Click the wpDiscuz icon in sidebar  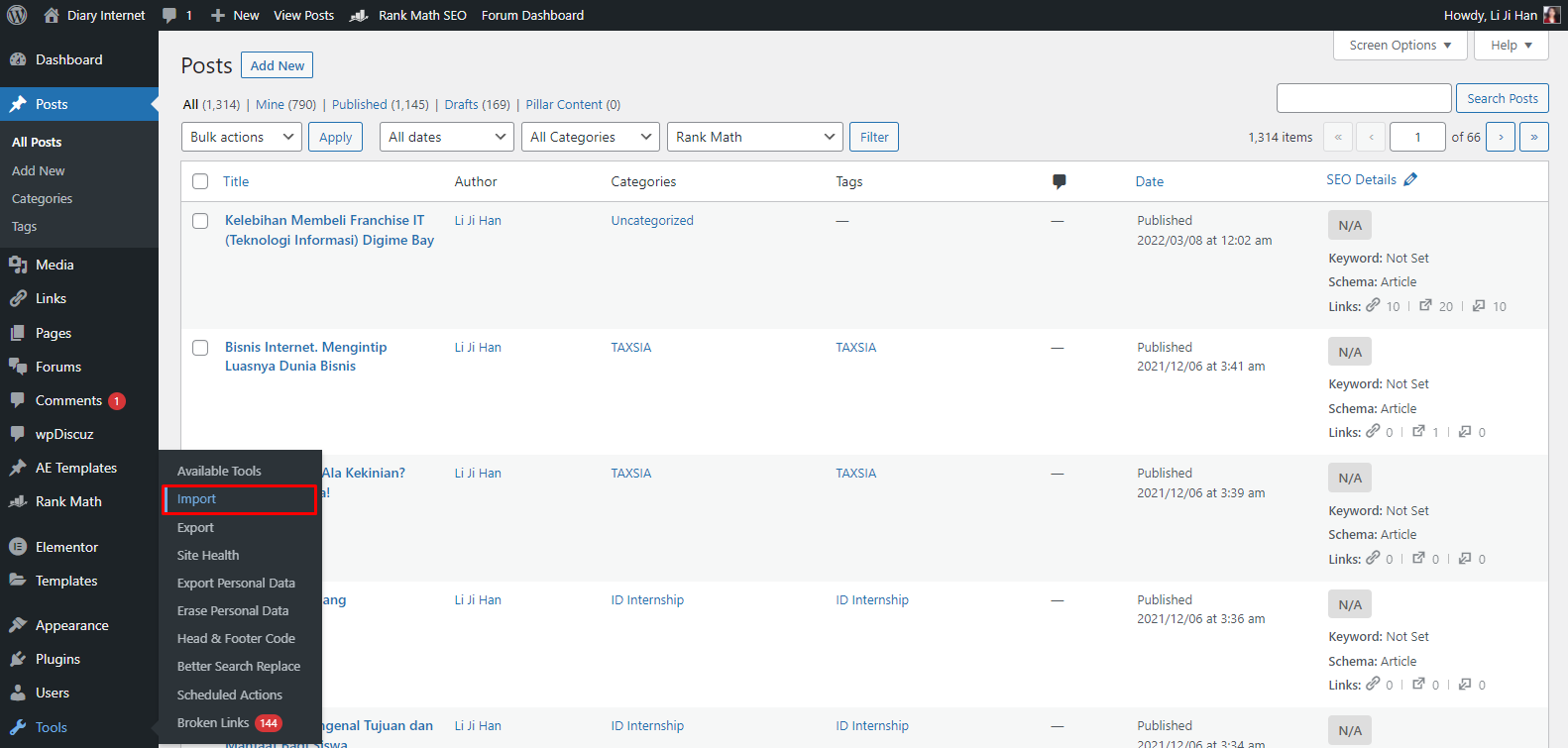18,434
